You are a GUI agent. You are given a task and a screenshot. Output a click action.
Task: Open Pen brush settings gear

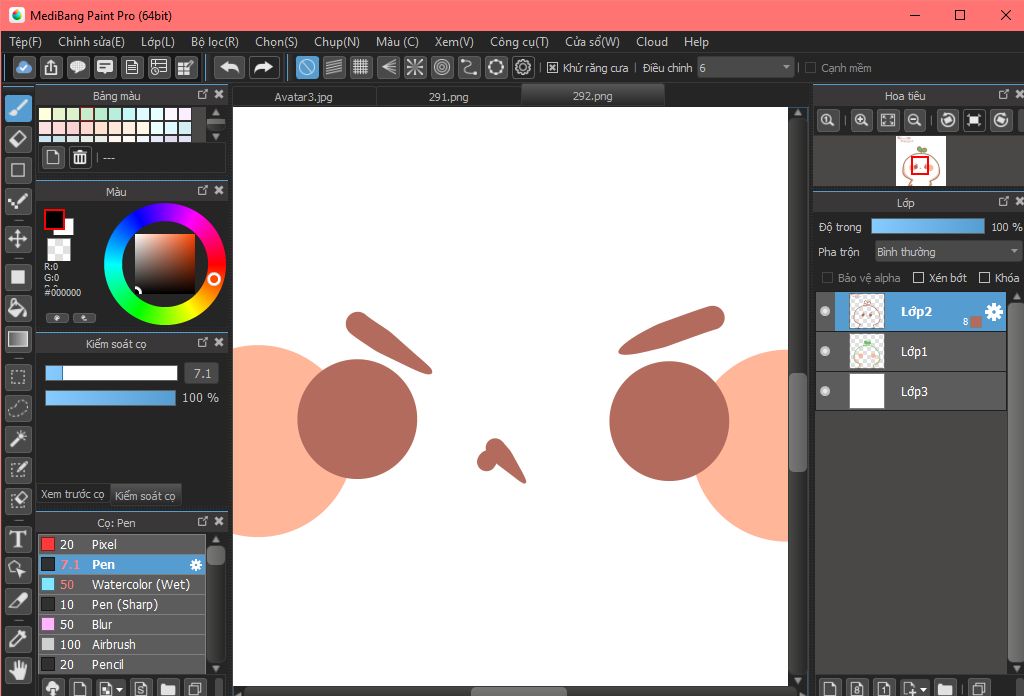point(196,565)
